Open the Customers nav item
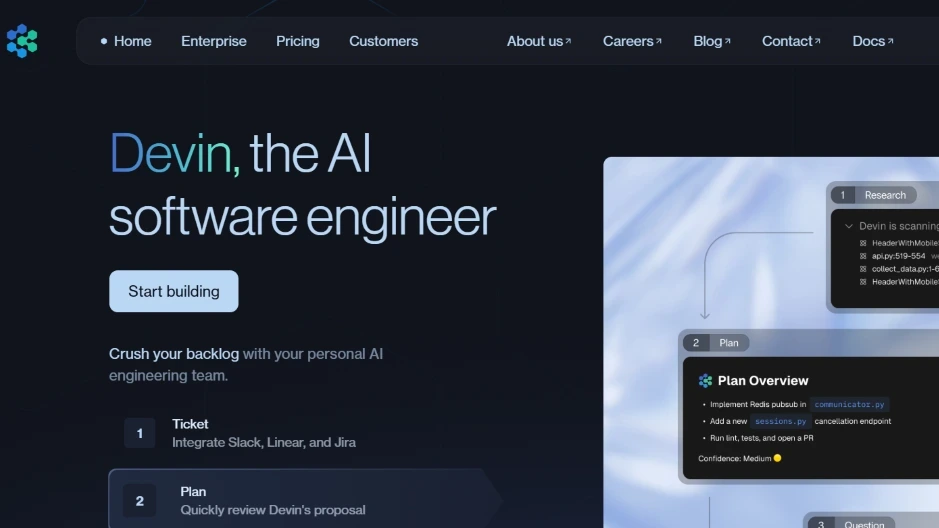The image size is (939, 528). pos(383,41)
